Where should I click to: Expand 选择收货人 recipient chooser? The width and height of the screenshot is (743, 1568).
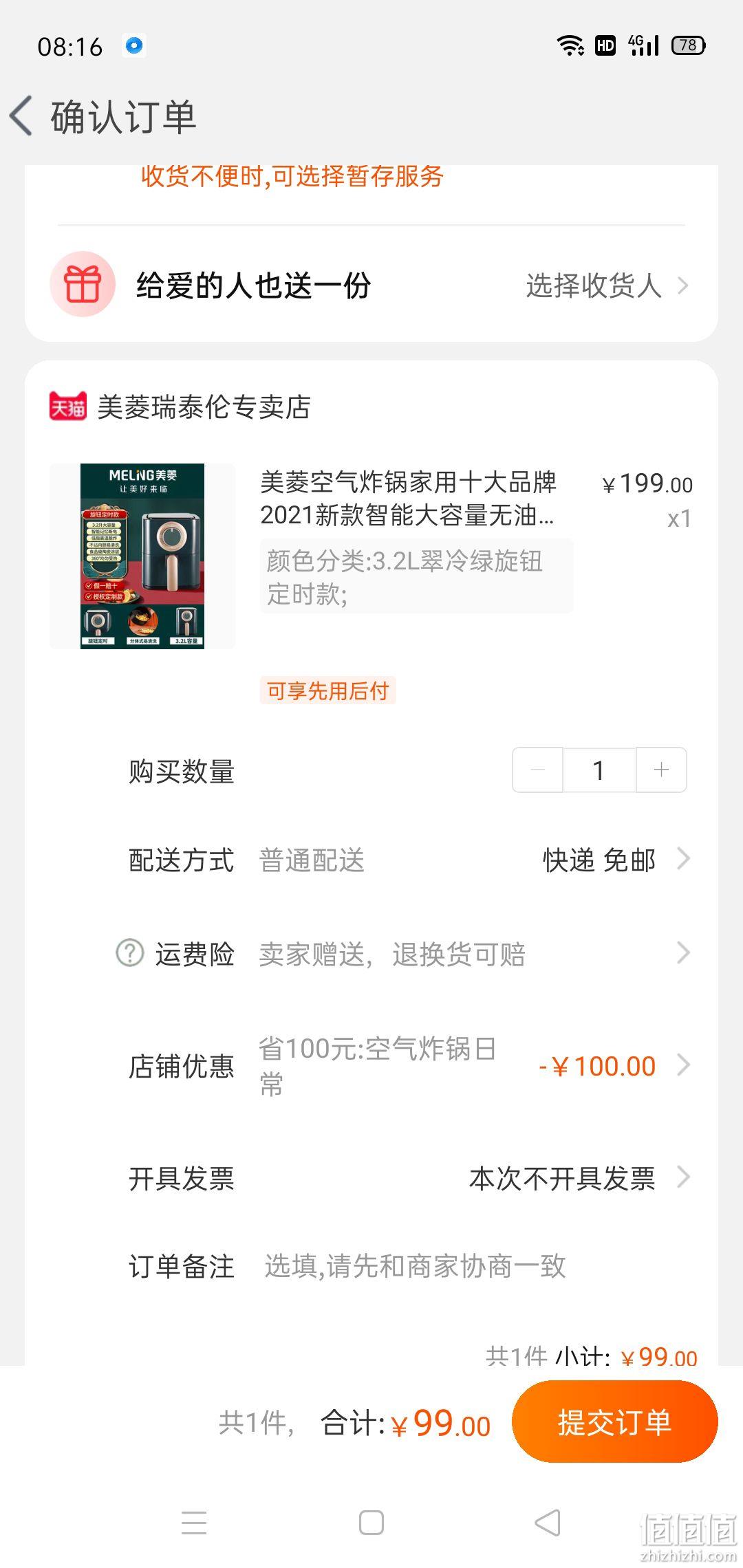click(607, 285)
